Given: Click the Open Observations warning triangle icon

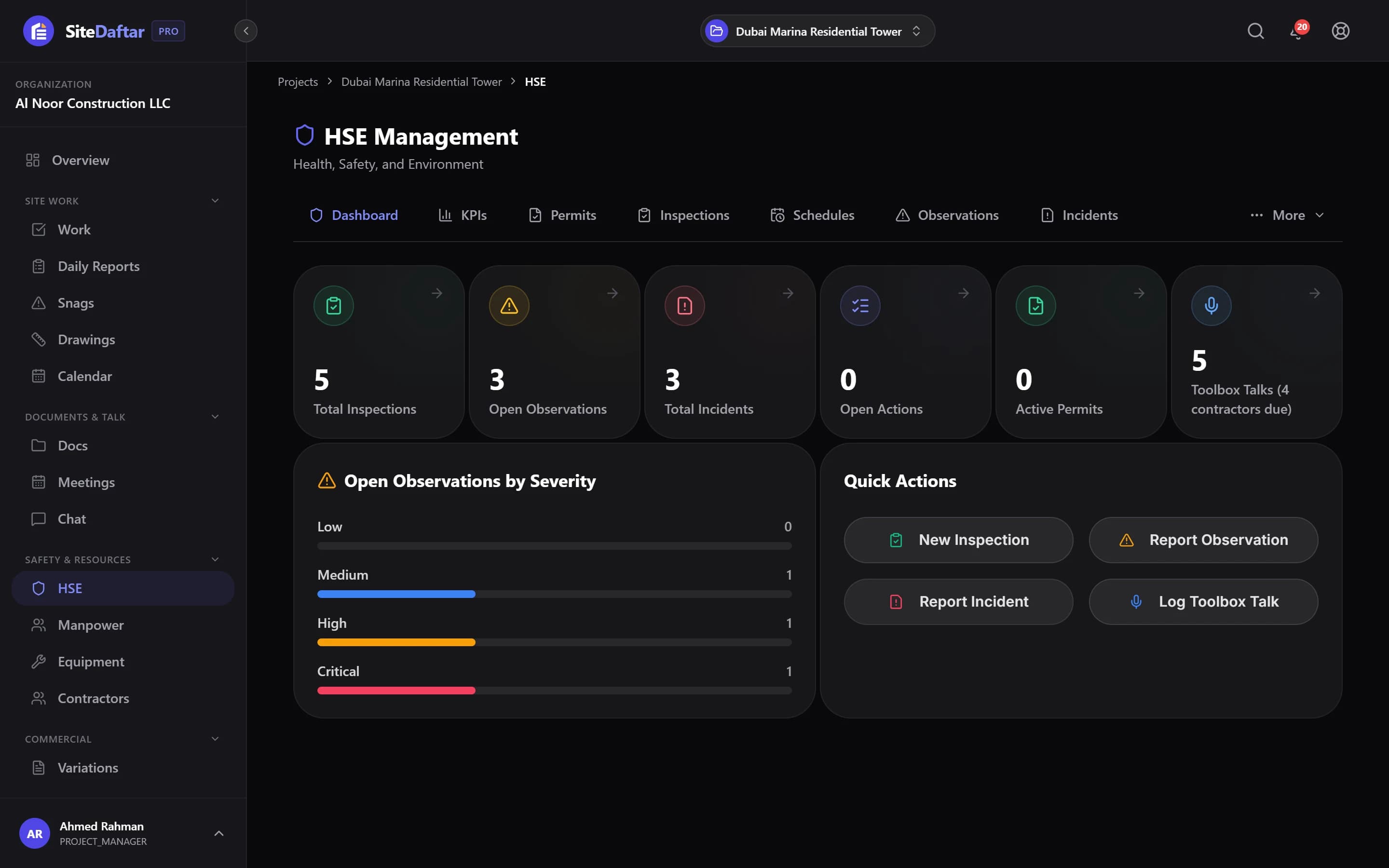Looking at the screenshot, I should pyautogui.click(x=509, y=305).
